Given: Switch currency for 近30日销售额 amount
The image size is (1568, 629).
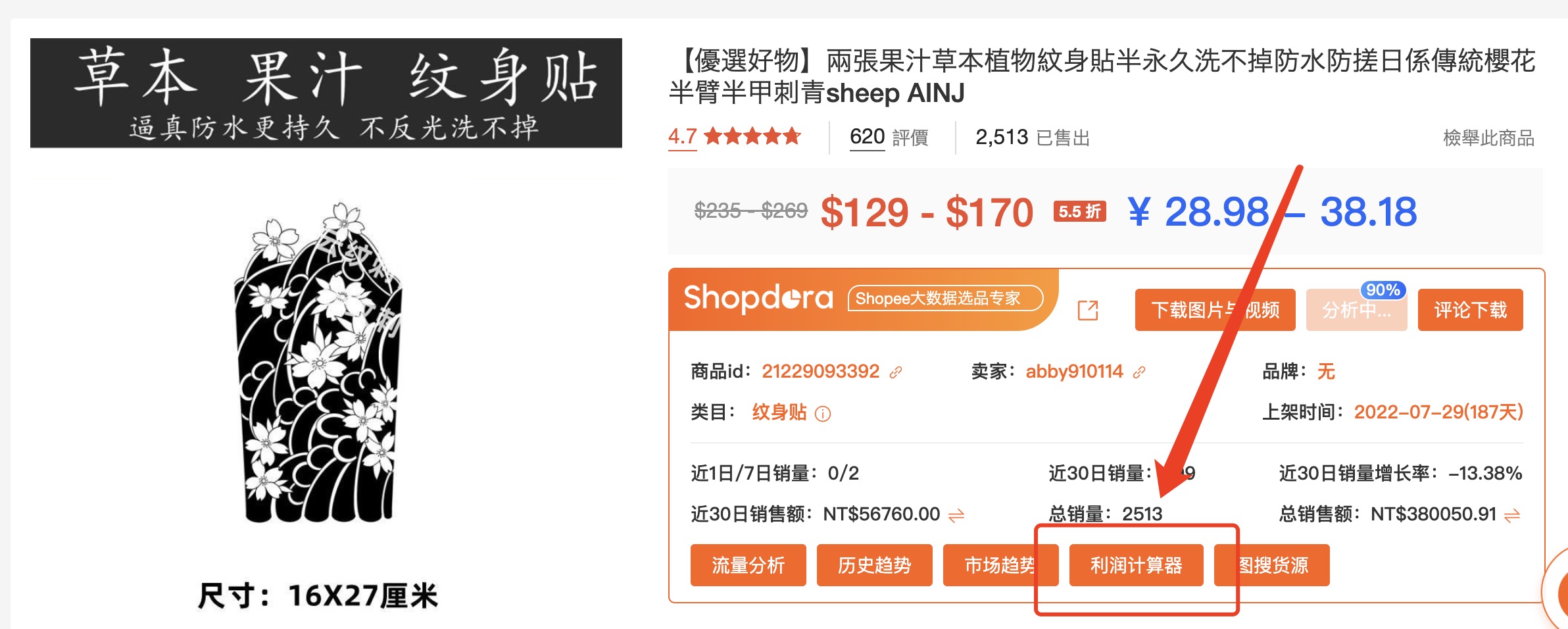Looking at the screenshot, I should pyautogui.click(x=956, y=515).
